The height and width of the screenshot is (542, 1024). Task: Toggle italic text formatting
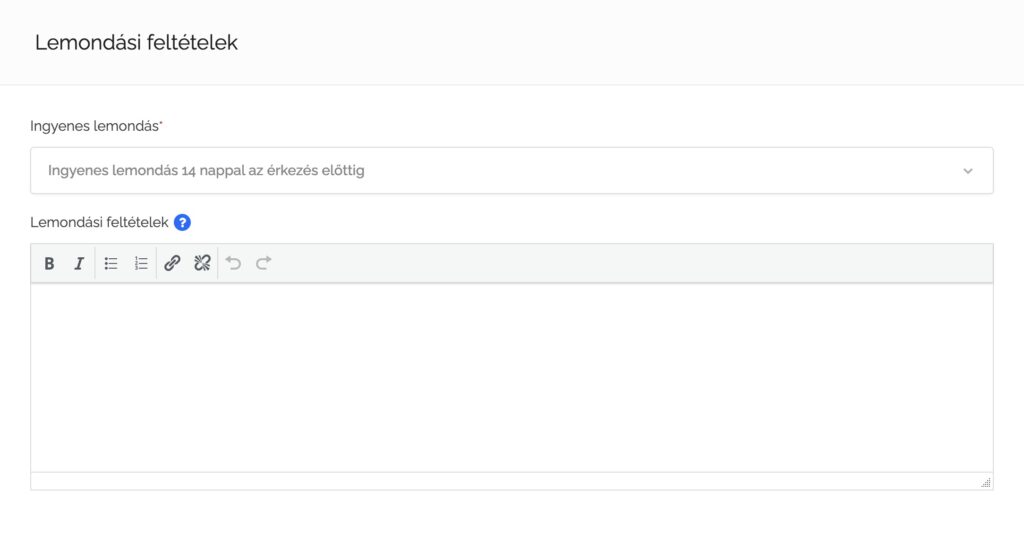(x=79, y=263)
